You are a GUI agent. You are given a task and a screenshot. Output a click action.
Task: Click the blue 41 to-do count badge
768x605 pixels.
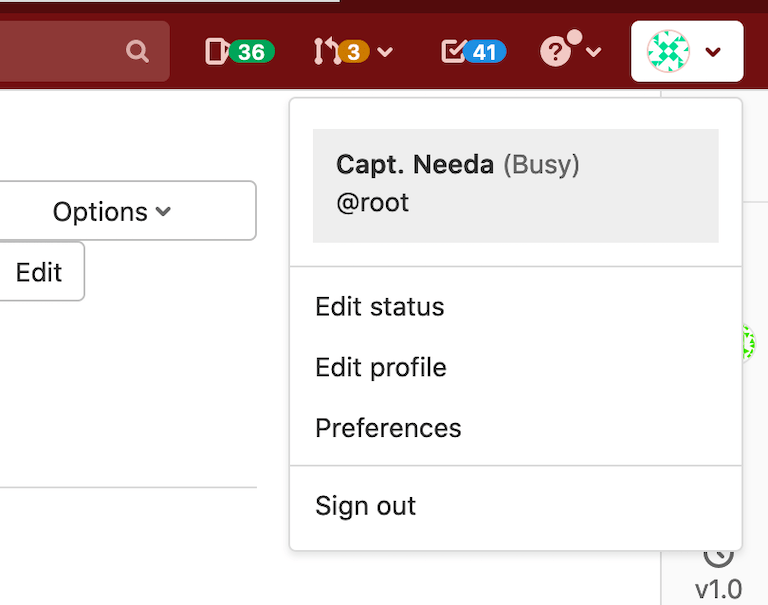click(485, 51)
